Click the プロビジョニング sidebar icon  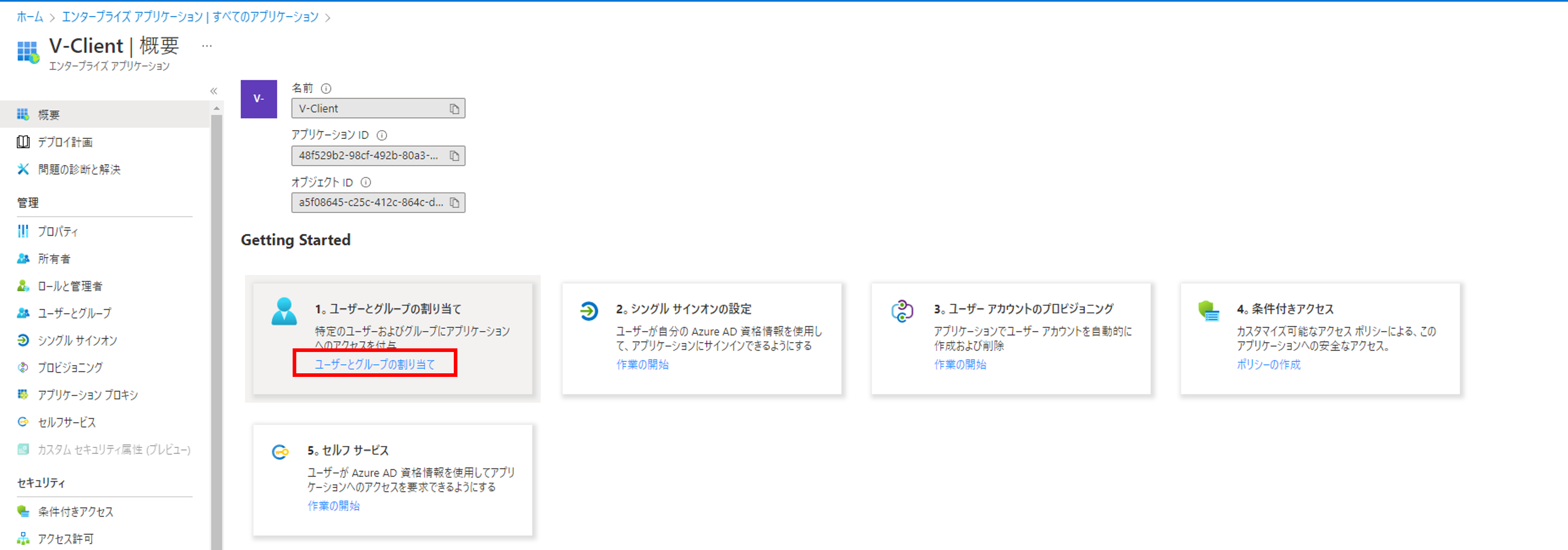(x=23, y=367)
